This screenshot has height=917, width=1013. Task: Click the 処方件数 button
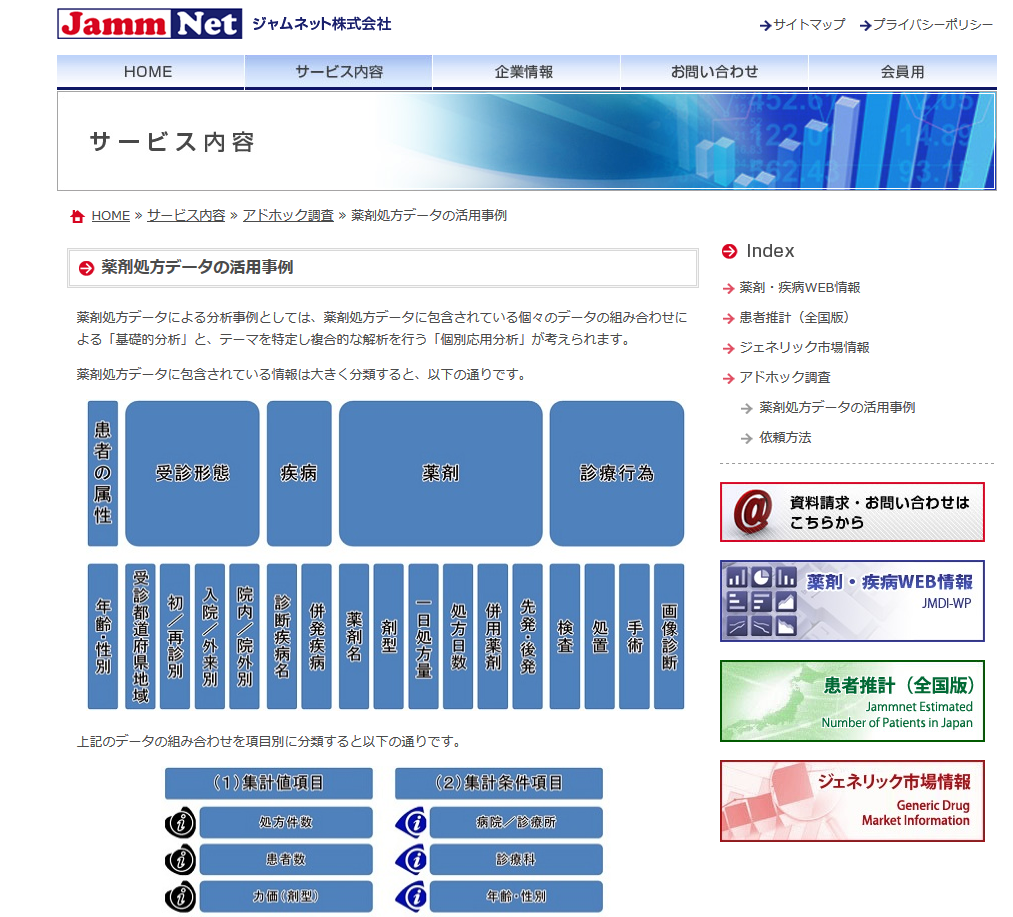tap(286, 823)
